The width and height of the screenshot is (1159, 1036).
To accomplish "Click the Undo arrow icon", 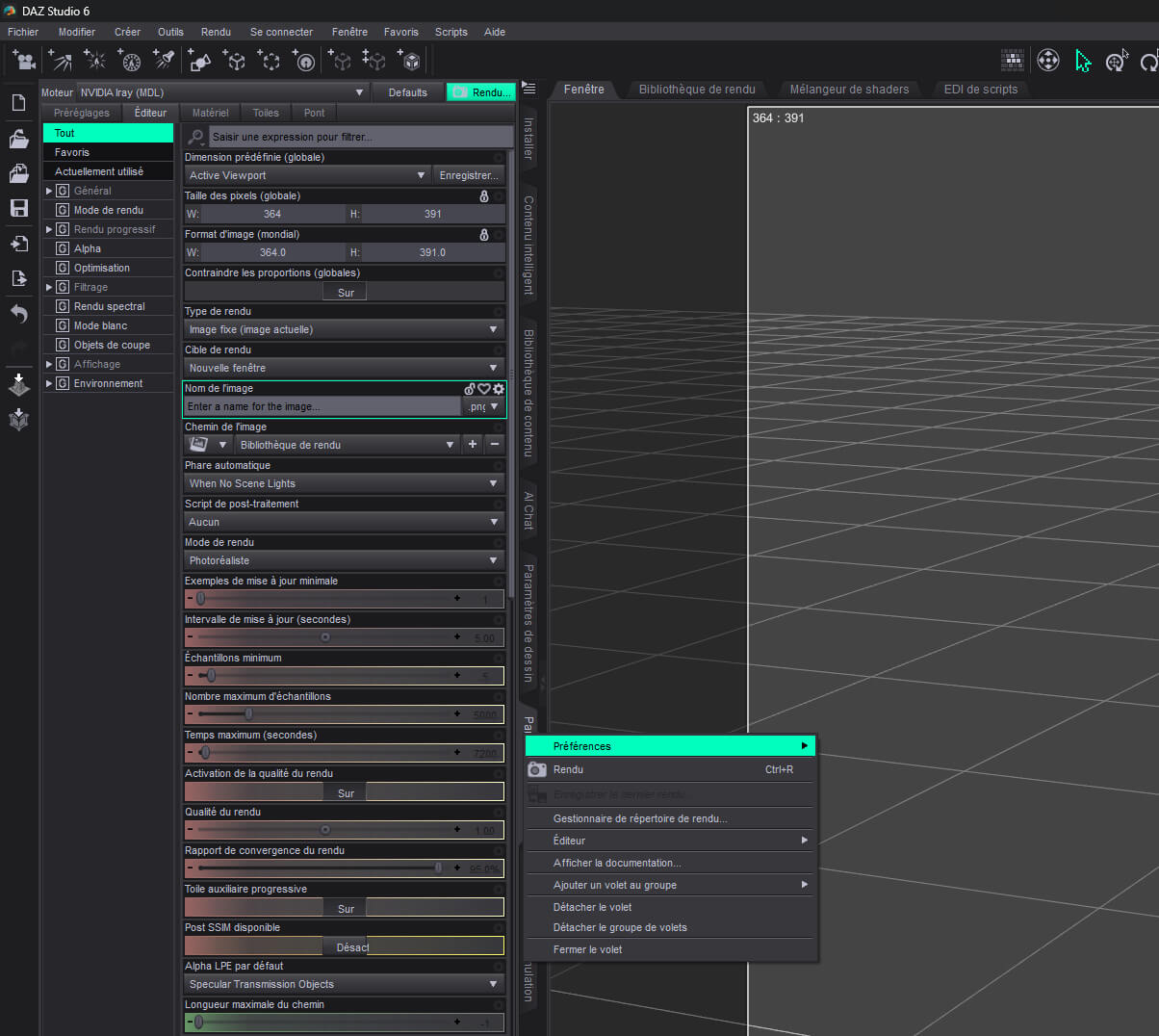I will coord(18,314).
